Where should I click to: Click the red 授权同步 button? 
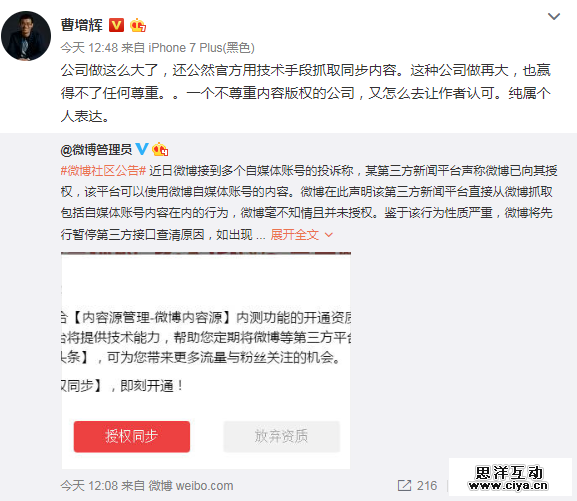pos(132,436)
